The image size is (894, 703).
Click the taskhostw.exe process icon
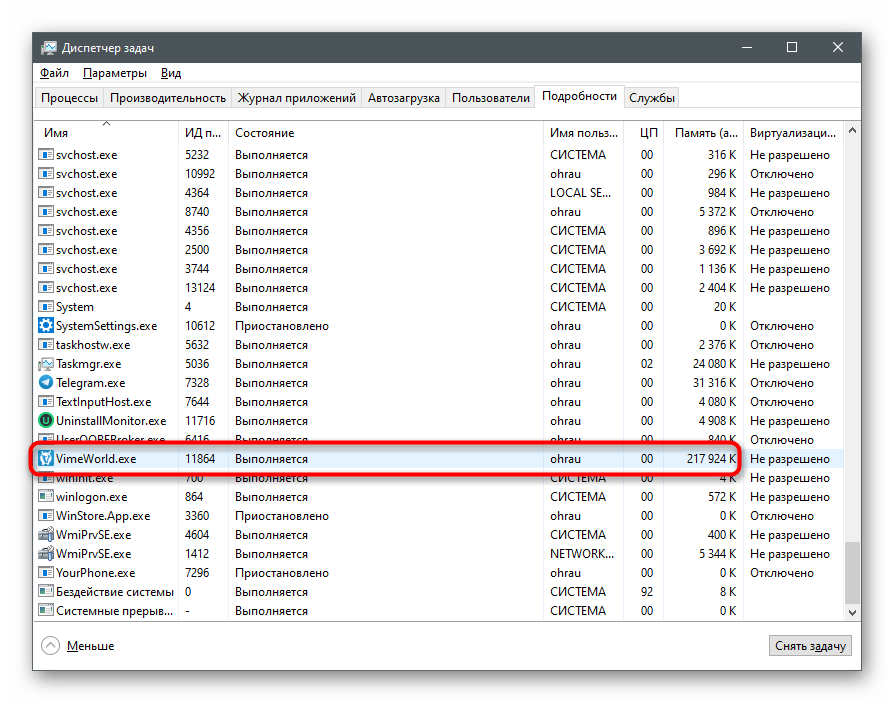coord(46,344)
